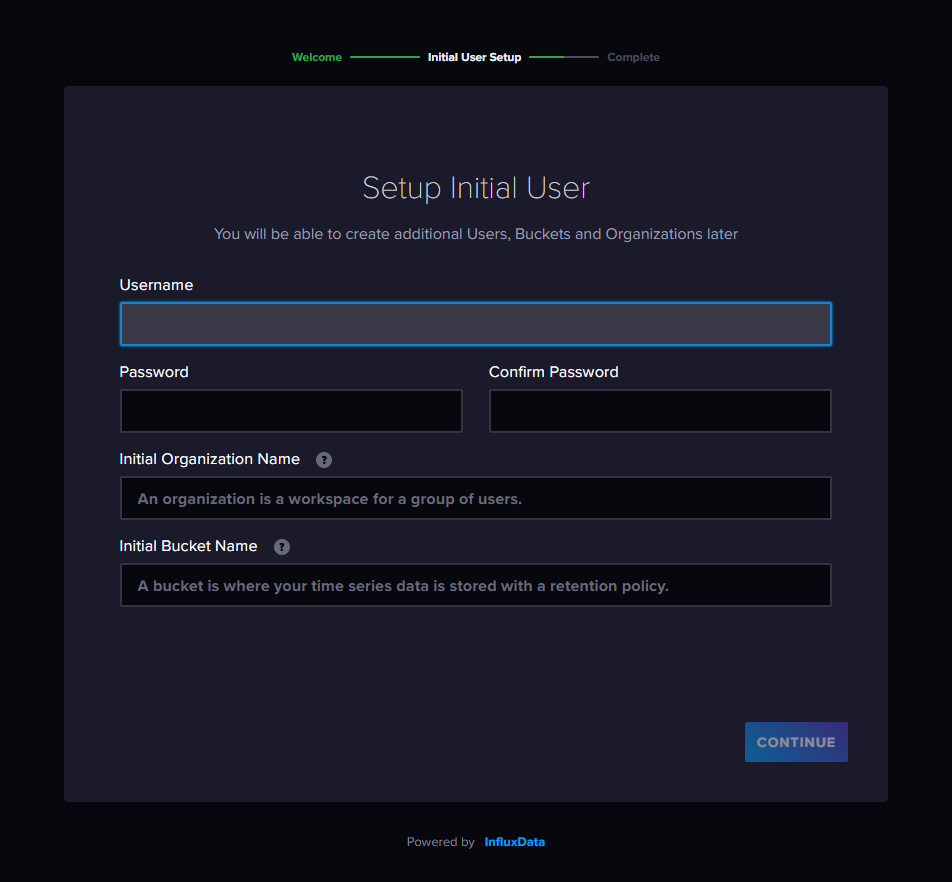Click the Setup Initial User heading
The image size is (952, 882).
click(476, 188)
